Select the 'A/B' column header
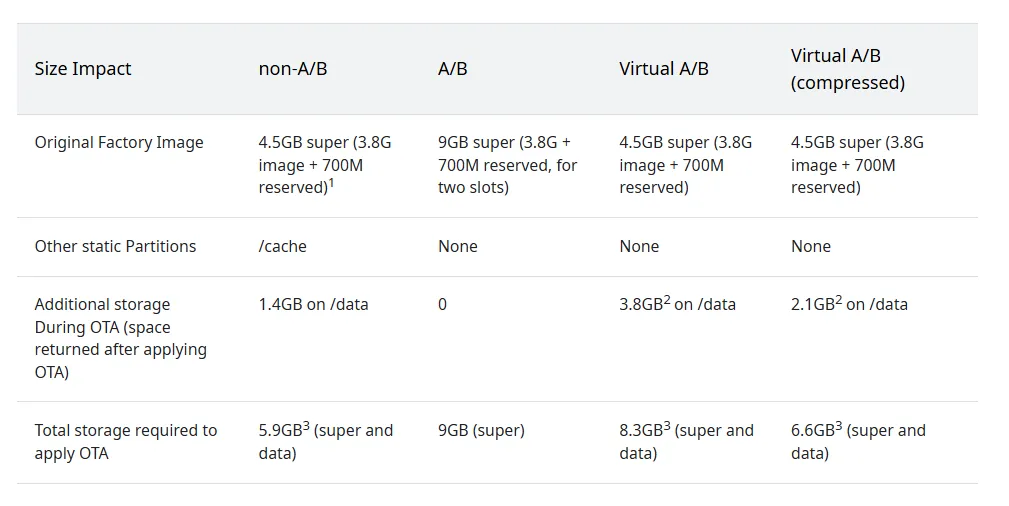This screenshot has width=1009, height=506. 453,69
